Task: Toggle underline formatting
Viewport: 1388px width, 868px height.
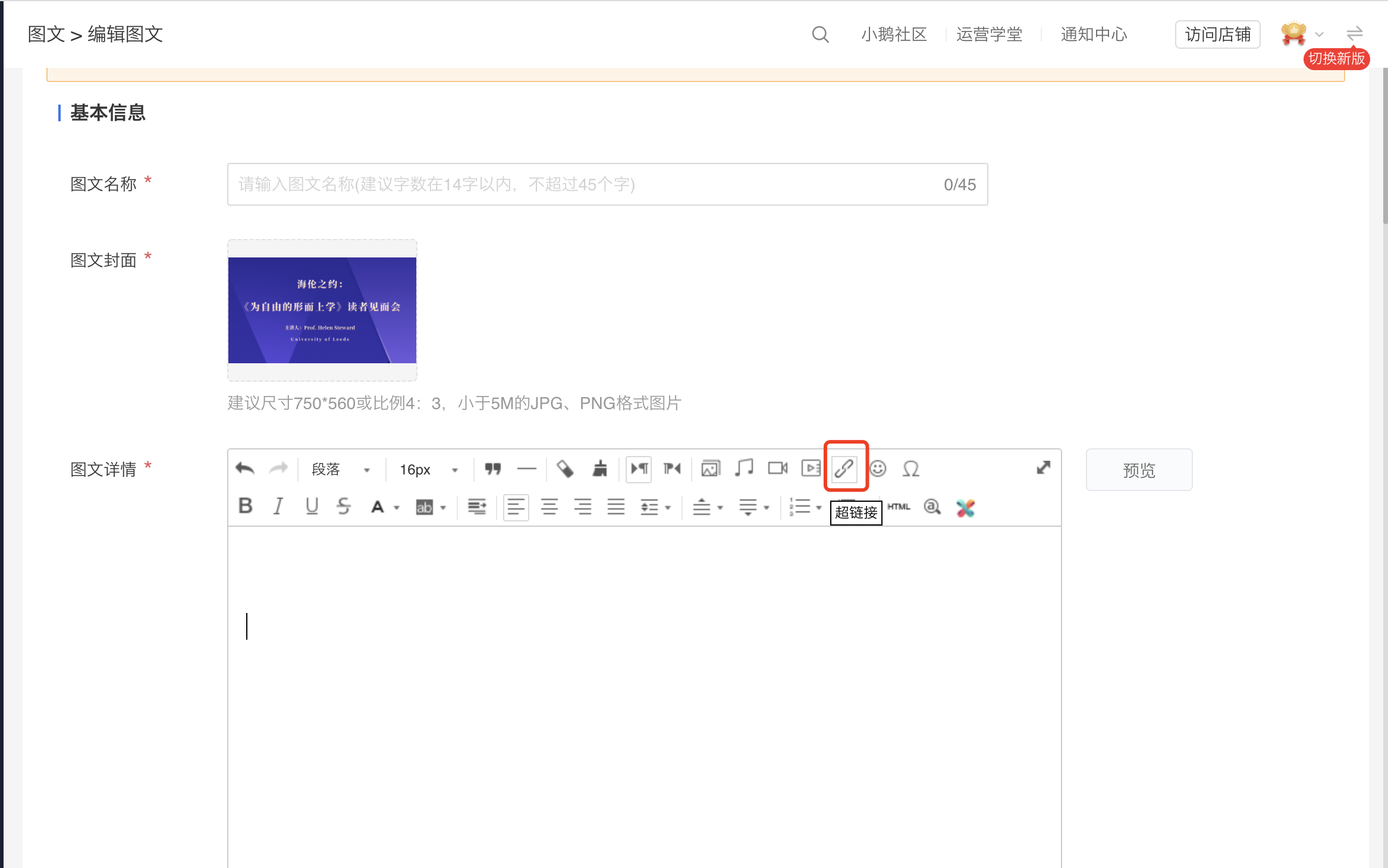Action: (x=311, y=506)
